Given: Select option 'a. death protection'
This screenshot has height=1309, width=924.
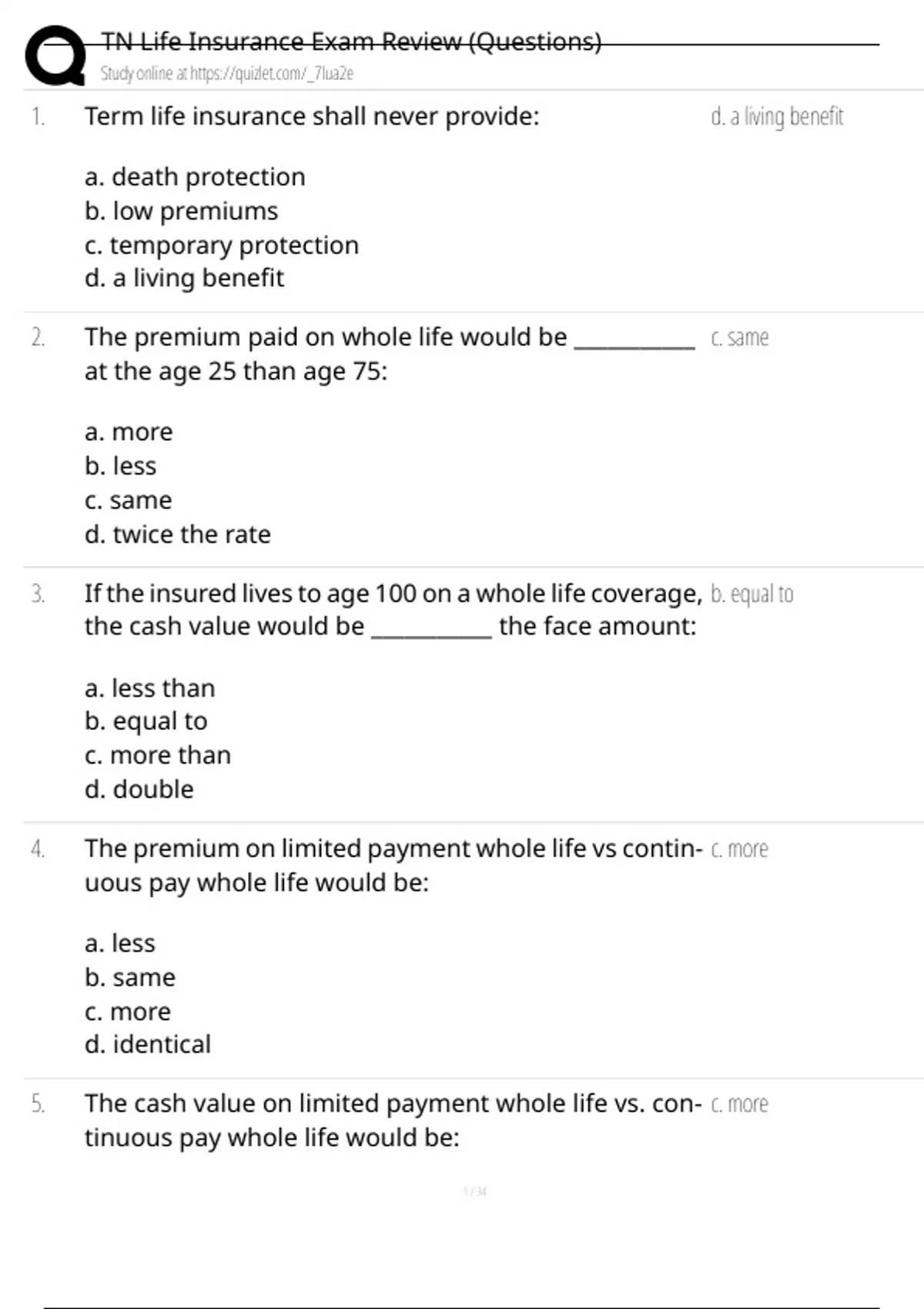Looking at the screenshot, I should pyautogui.click(x=195, y=177).
